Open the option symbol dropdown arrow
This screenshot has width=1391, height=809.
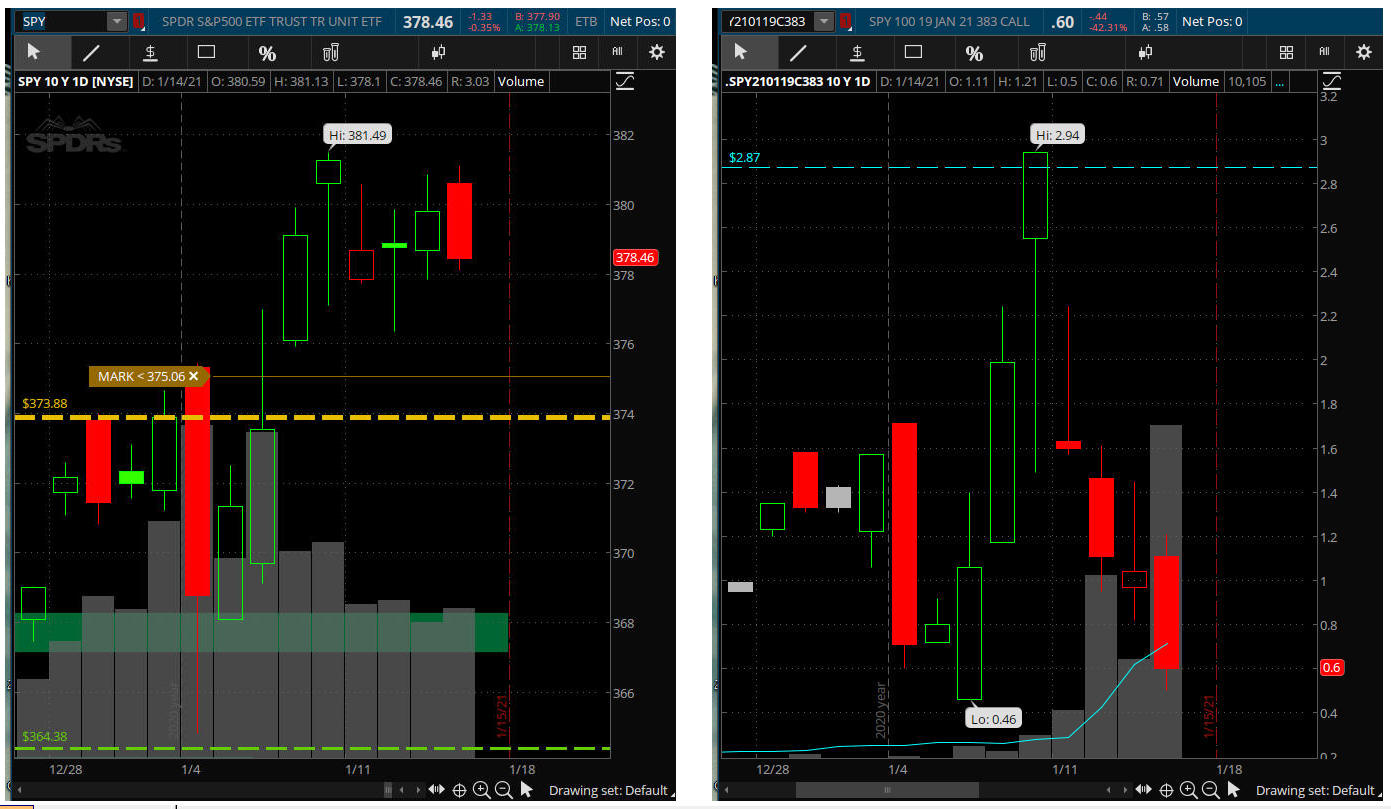coord(824,21)
